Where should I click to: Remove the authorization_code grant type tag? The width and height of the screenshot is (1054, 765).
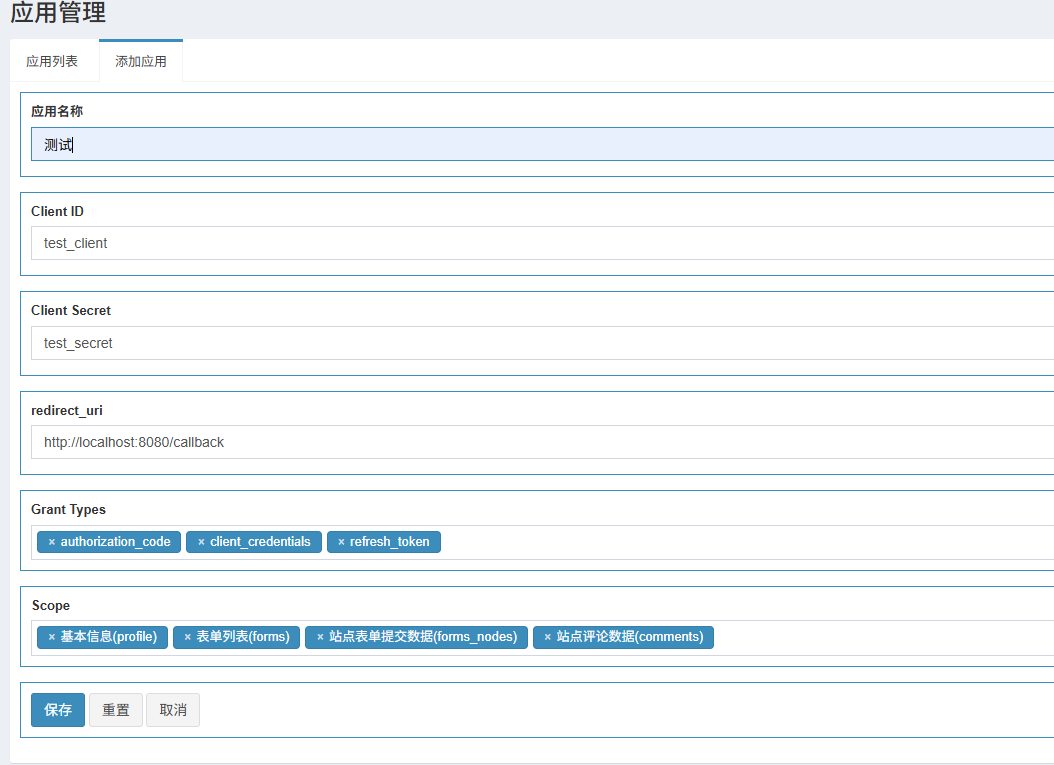pos(52,542)
